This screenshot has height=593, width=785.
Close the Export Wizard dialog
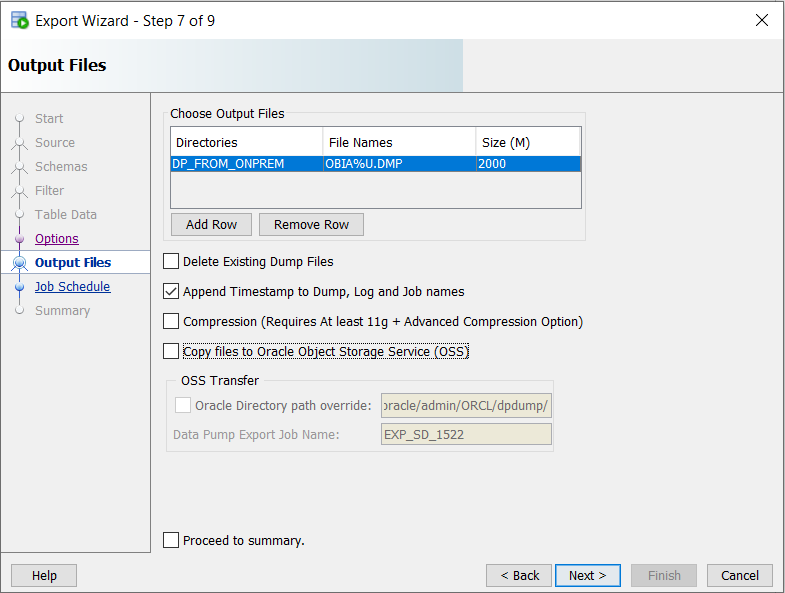(761, 20)
